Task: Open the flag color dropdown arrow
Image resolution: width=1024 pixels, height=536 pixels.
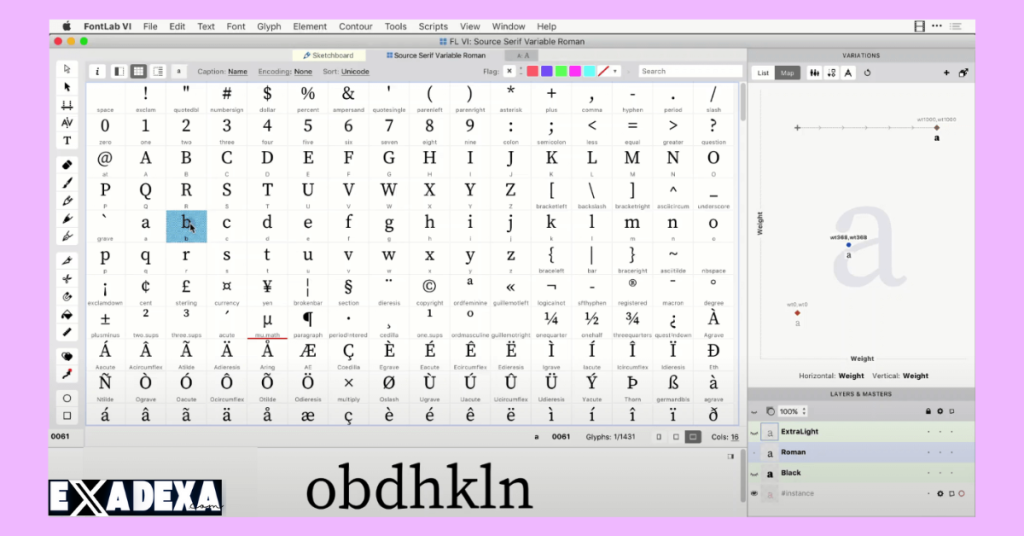Action: pos(615,71)
